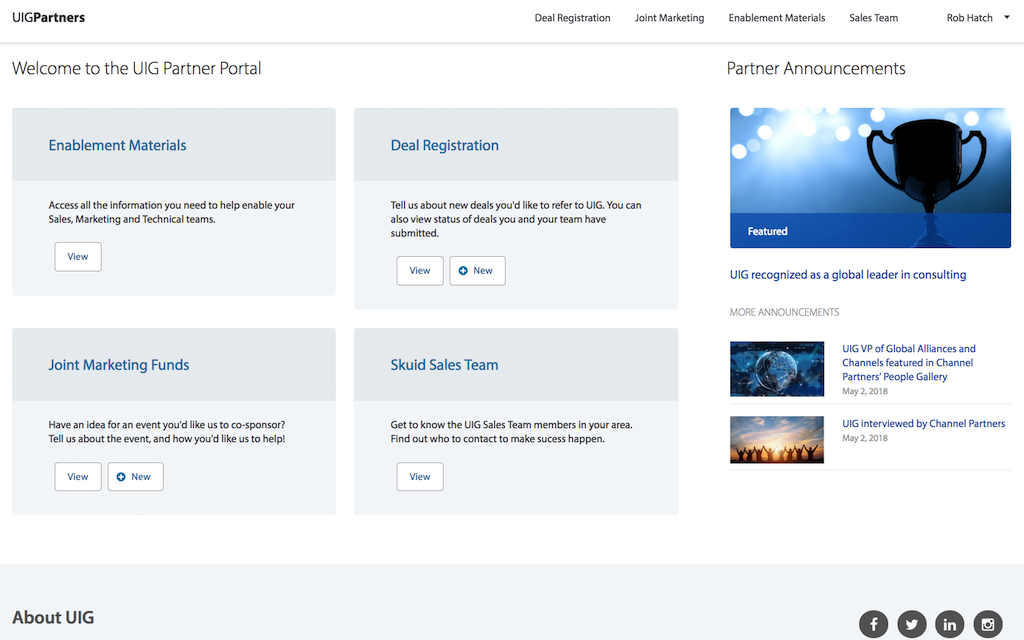Image resolution: width=1024 pixels, height=640 pixels.
Task: Open the LinkedIn social icon
Action: pyautogui.click(x=949, y=624)
